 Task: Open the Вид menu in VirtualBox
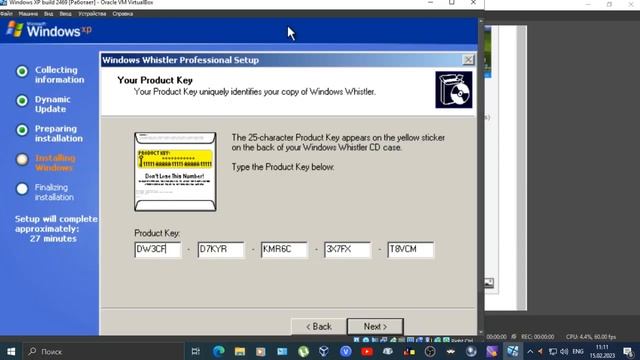(x=49, y=14)
